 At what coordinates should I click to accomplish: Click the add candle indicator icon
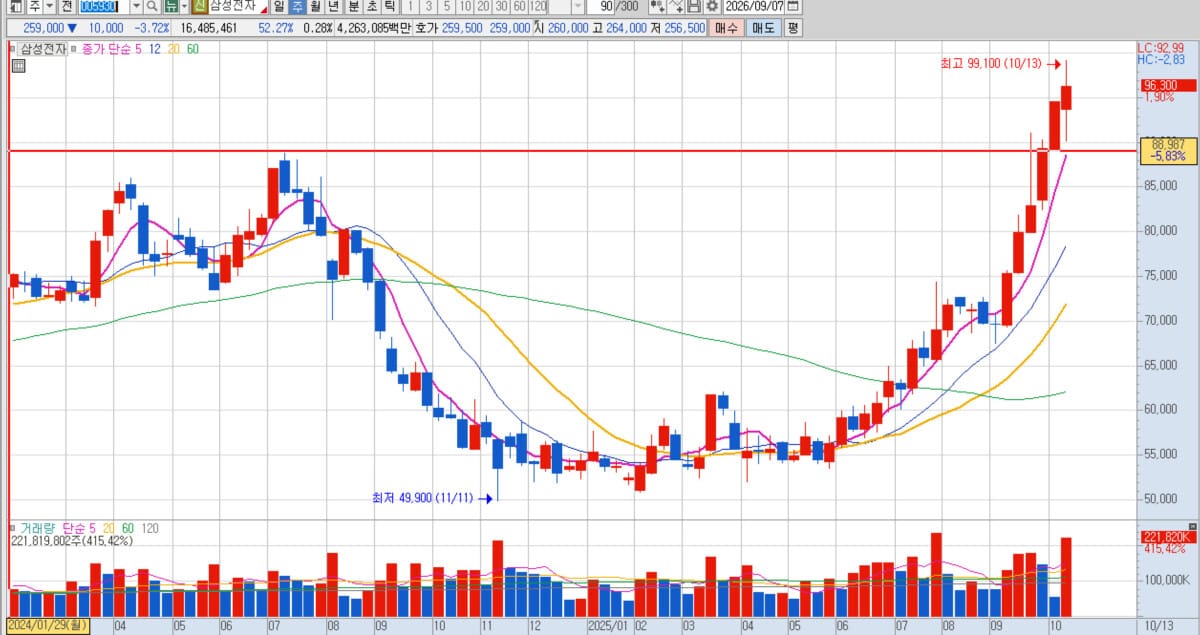pyautogui.click(x=657, y=7)
